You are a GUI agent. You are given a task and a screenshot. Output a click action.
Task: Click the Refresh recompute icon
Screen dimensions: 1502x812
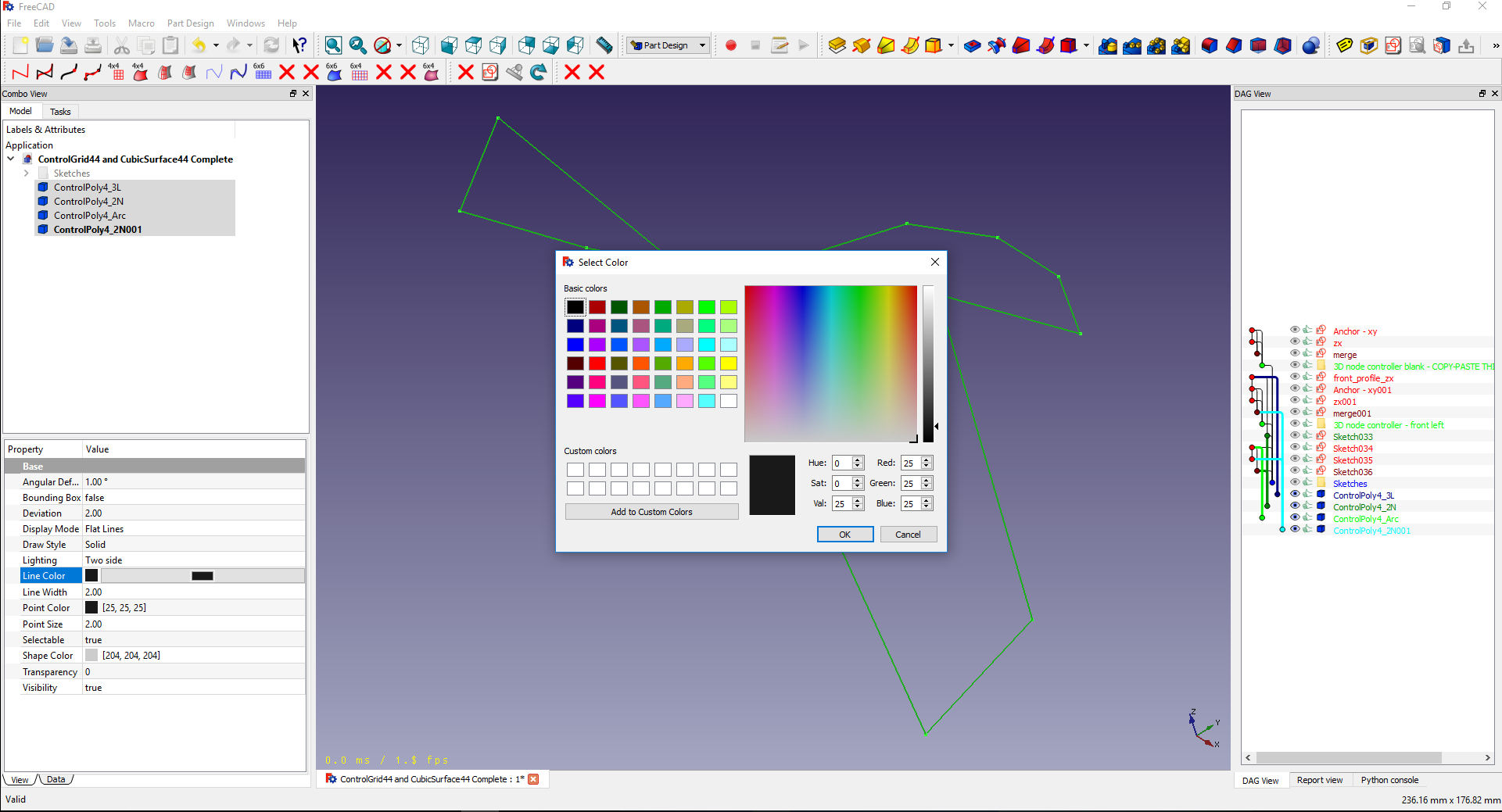click(x=271, y=45)
